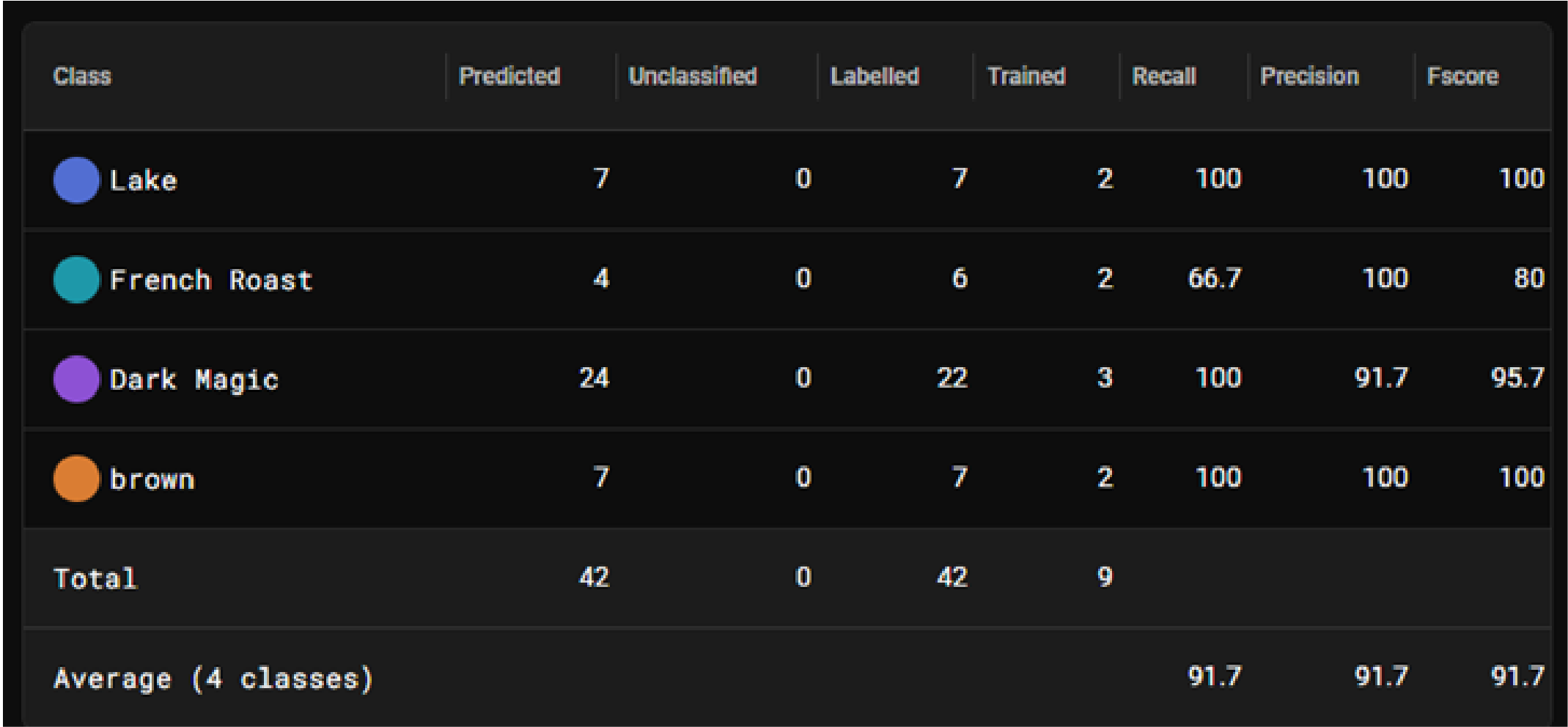Screen dimensions: 1568x727
Task: Click the Trained column header
Action: click(1026, 76)
